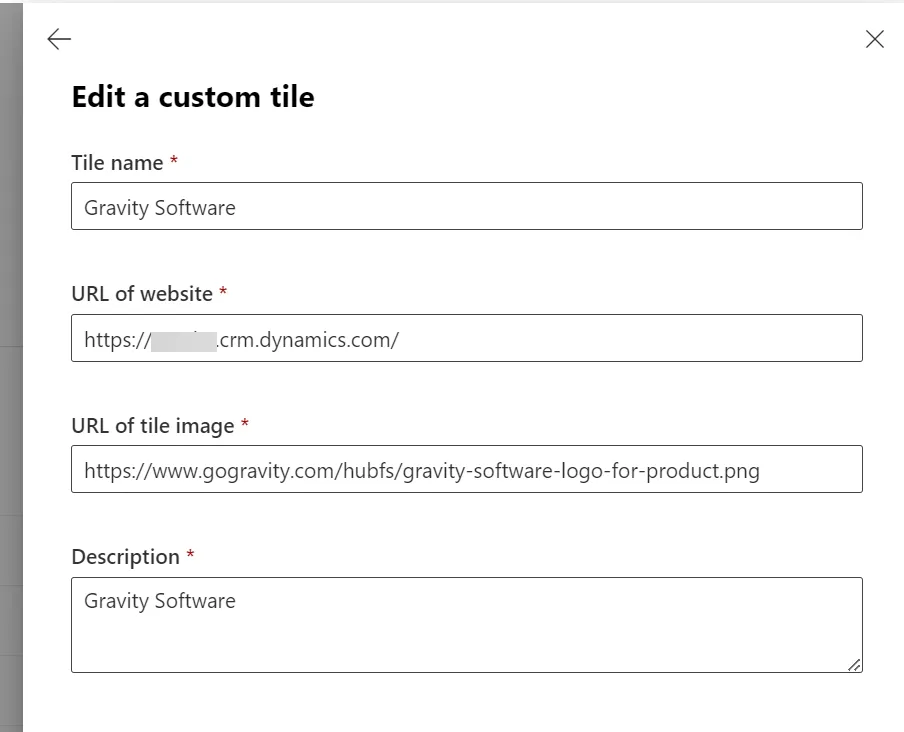Click the 'Description' field label
This screenshot has height=732, width=904.
126,557
